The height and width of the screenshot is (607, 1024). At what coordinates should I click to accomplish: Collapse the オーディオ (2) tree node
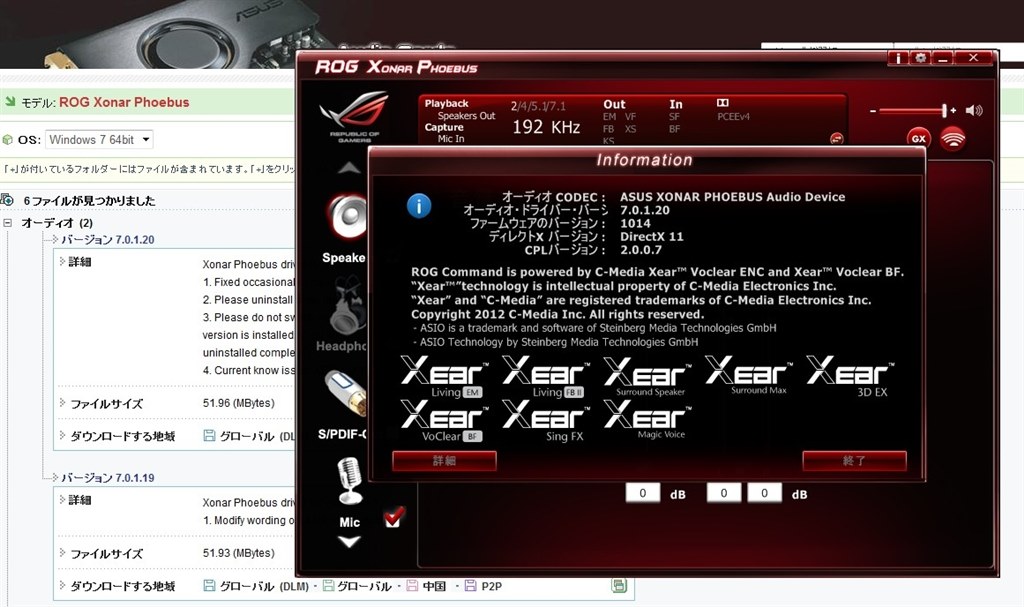8,223
